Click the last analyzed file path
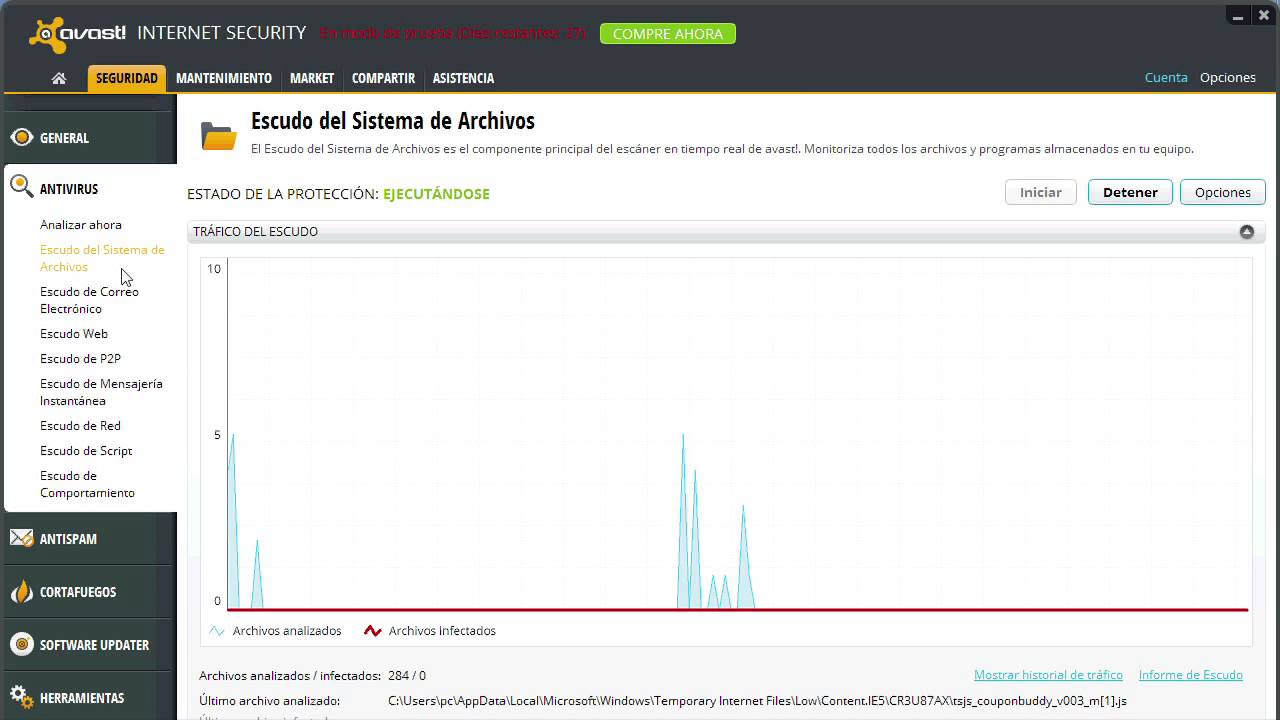Screen dimensions: 1280x720 (x=757, y=701)
